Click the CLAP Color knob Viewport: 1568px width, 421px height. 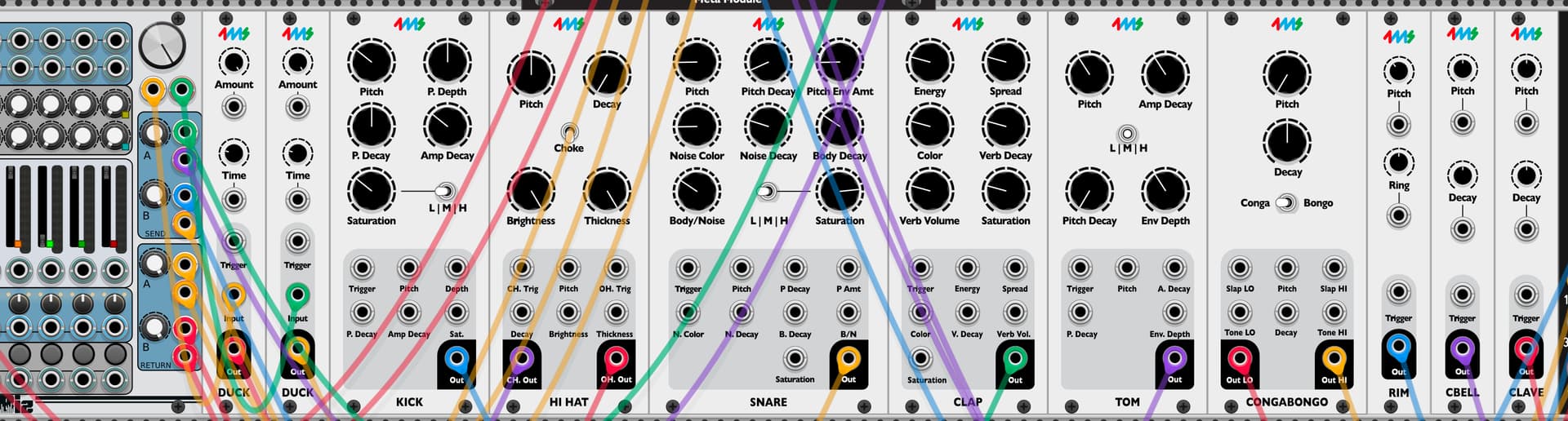click(929, 126)
